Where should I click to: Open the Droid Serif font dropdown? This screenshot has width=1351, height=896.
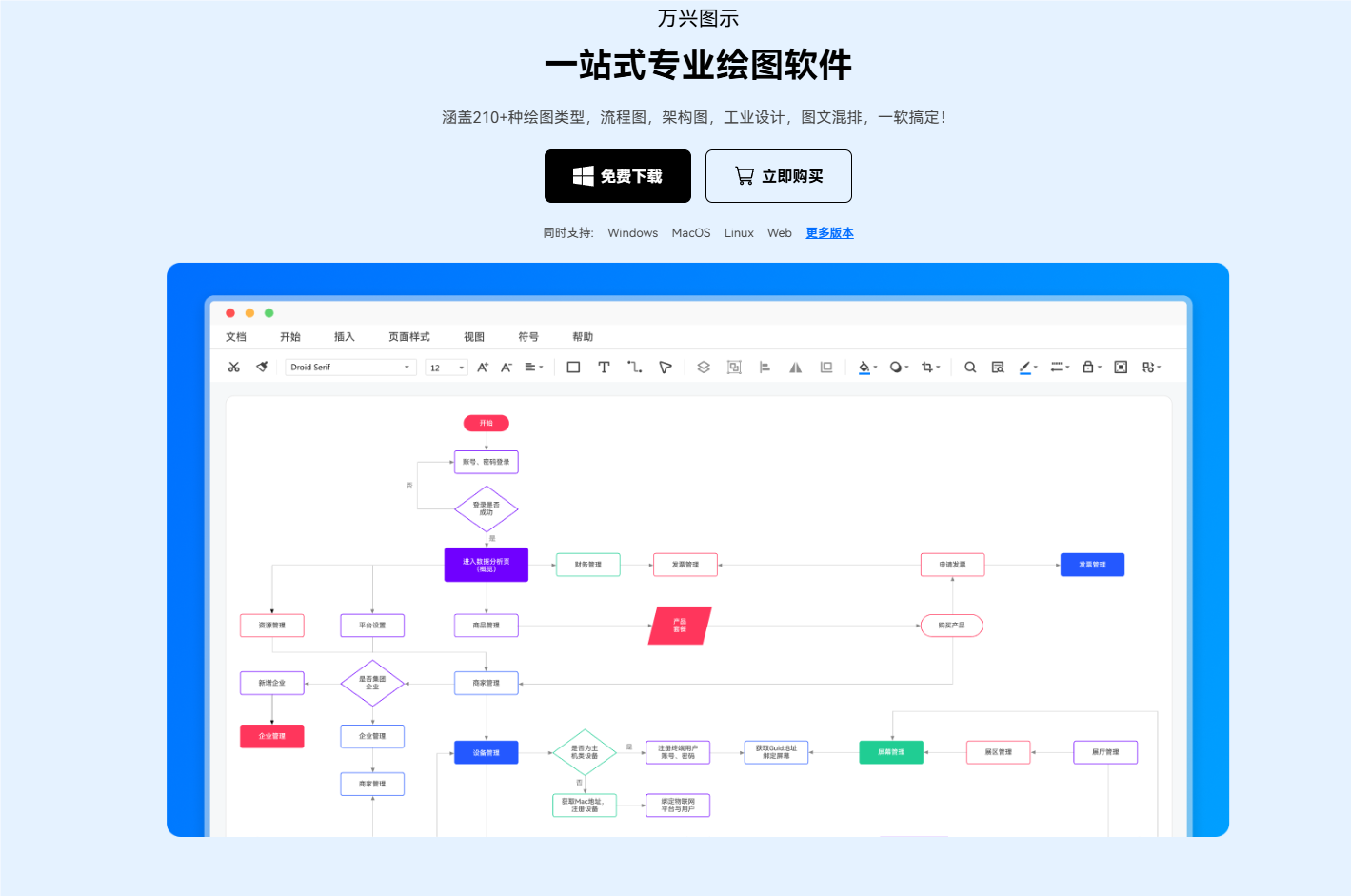click(350, 367)
